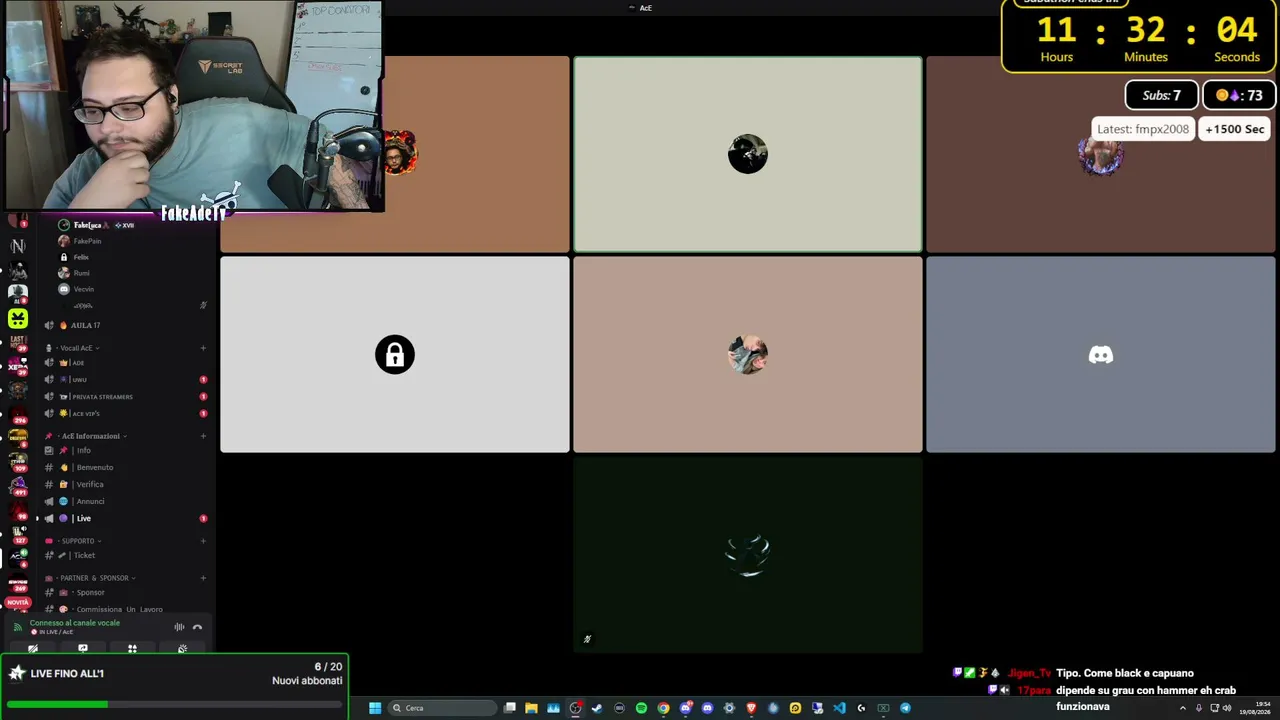This screenshot has height=720, width=1280.
Task: Click the Latest: fmpx2008 label
Action: click(x=1143, y=129)
